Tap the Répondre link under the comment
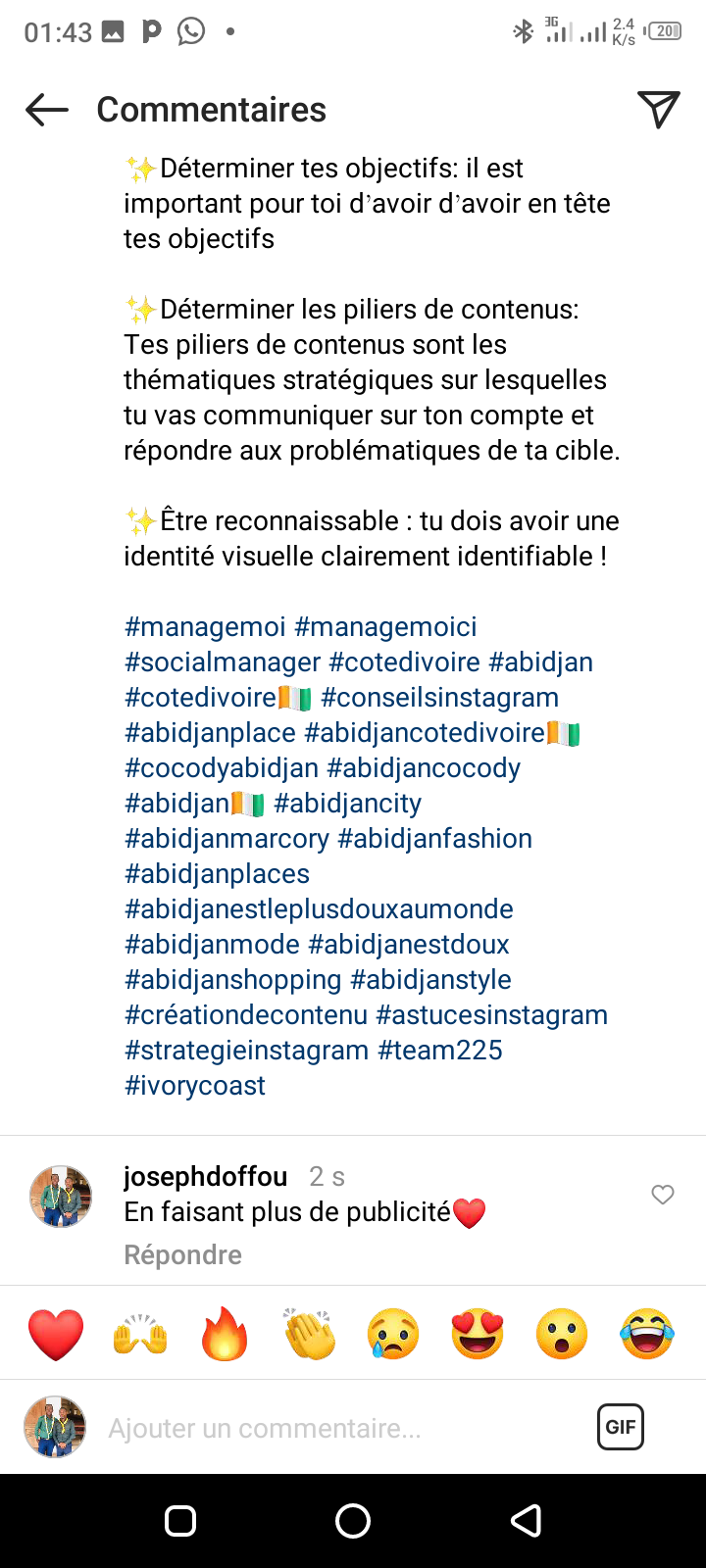 click(182, 1254)
